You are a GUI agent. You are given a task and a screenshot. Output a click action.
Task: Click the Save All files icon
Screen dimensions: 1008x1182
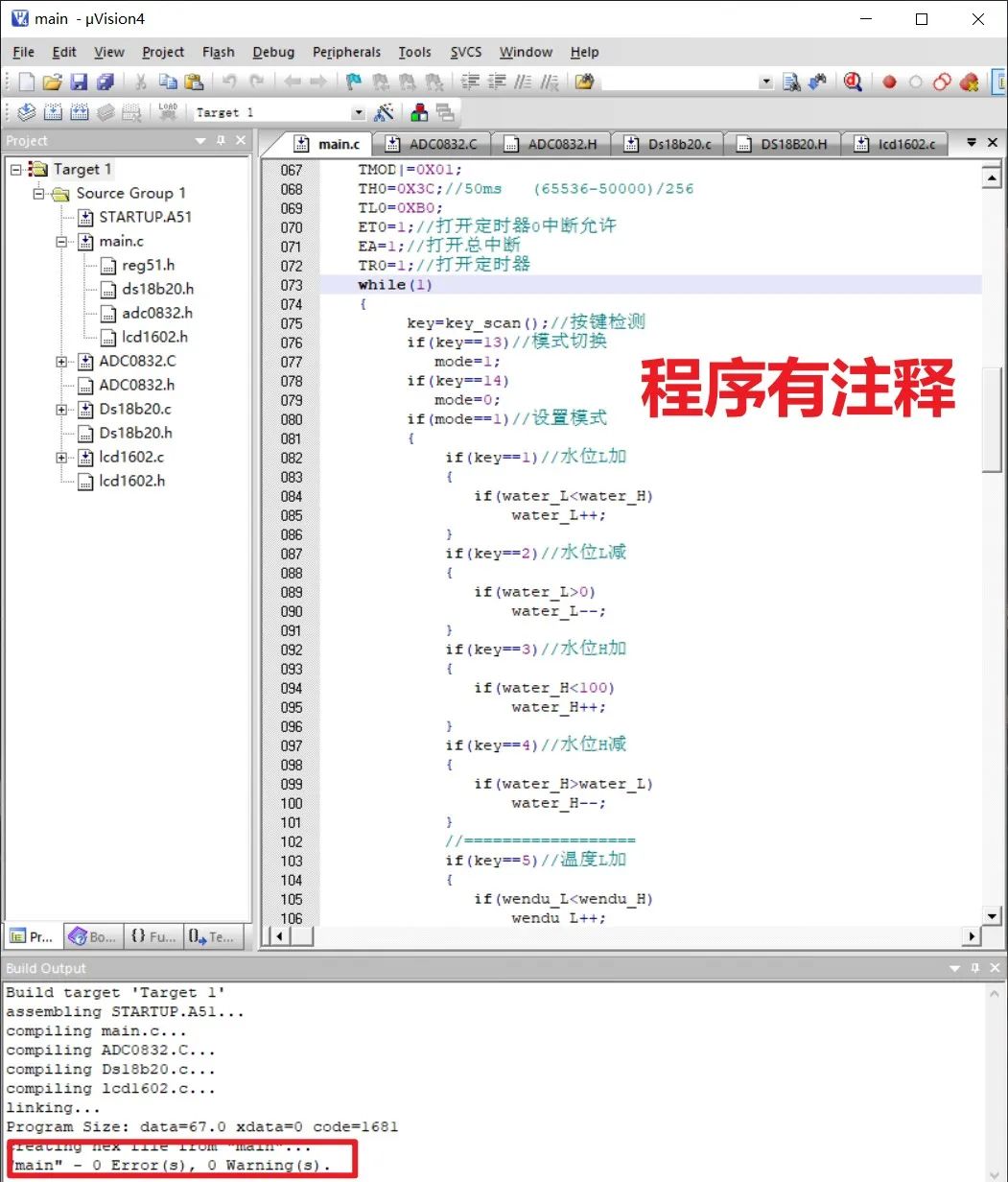107,82
